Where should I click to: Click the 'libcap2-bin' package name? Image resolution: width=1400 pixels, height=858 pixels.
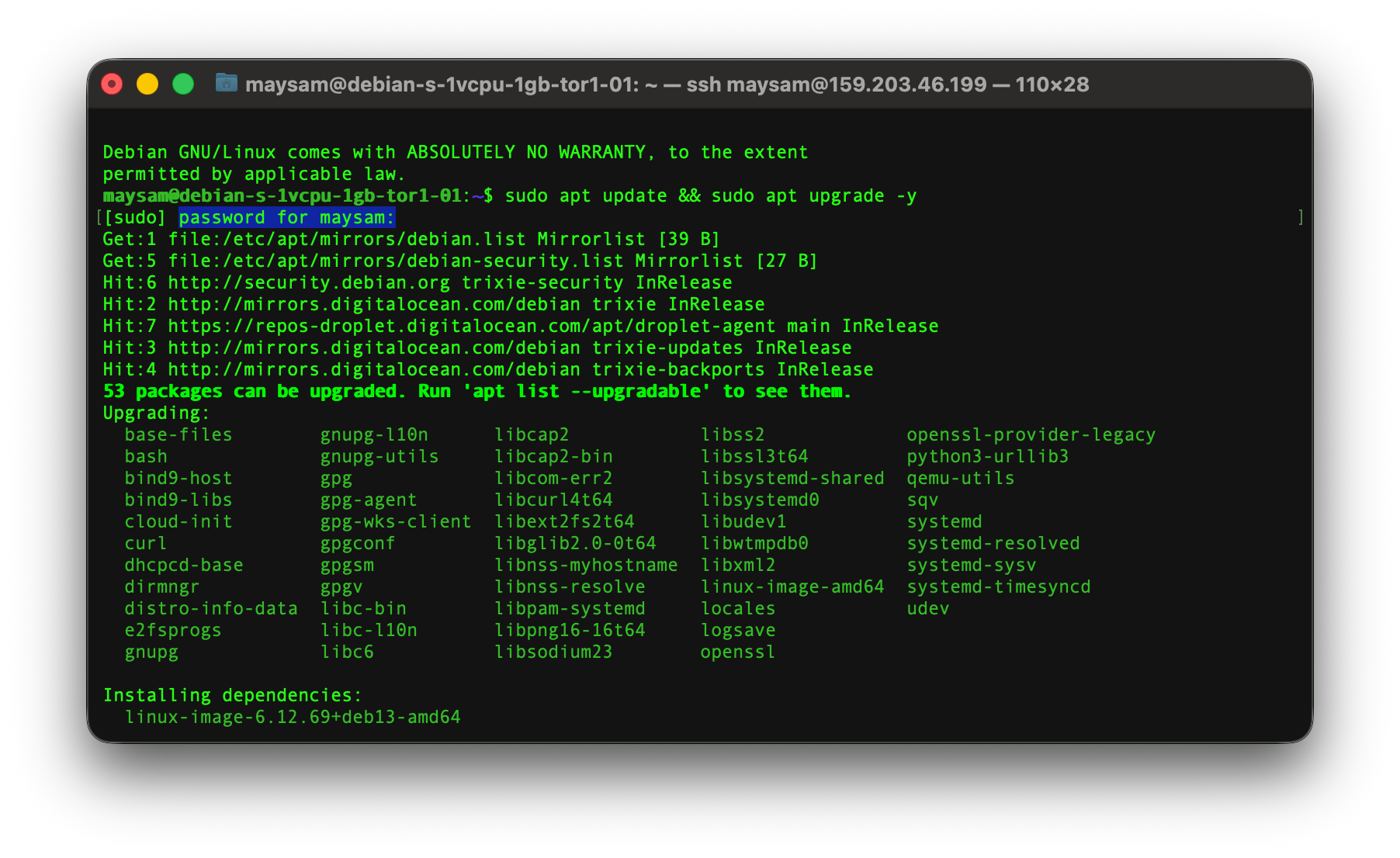click(x=554, y=456)
